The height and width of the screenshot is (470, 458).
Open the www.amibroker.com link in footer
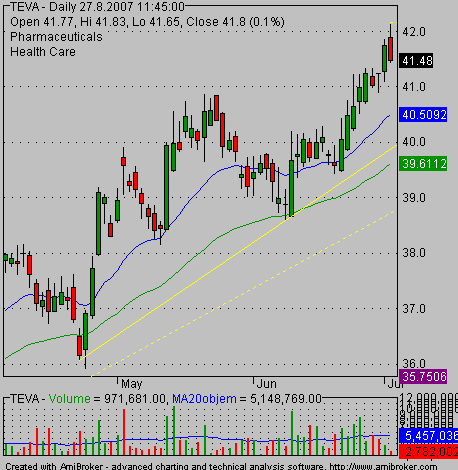click(x=383, y=466)
